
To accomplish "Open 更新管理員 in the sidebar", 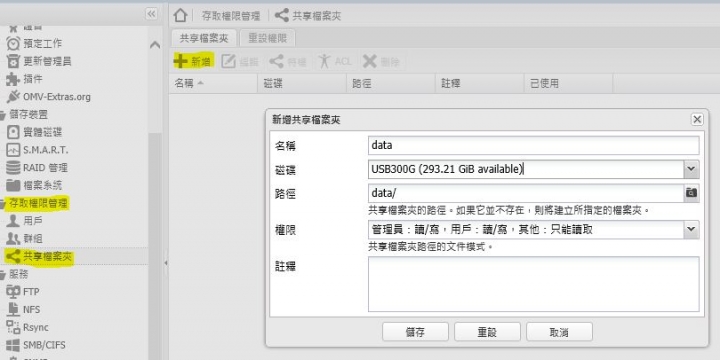I will click(39, 61).
